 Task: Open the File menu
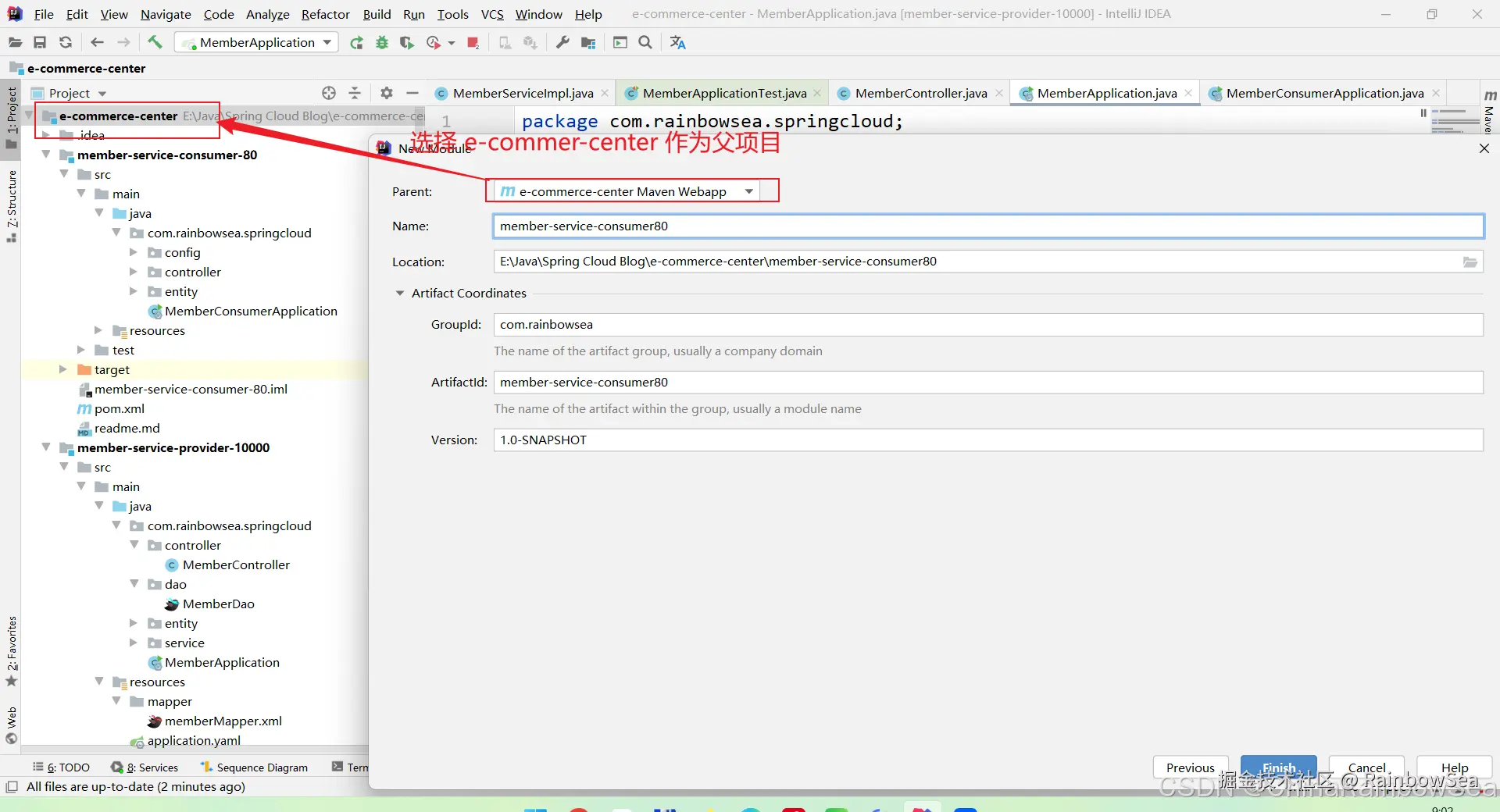click(44, 14)
